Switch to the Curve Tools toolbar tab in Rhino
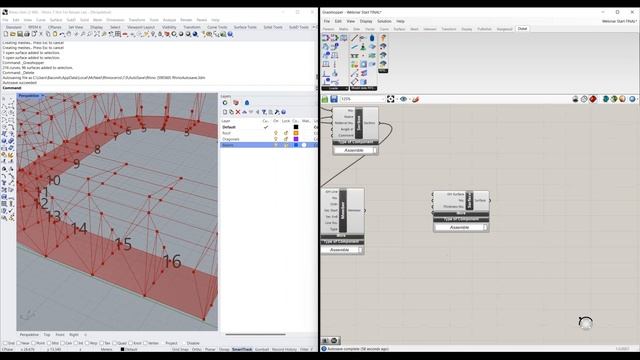 click(217, 27)
